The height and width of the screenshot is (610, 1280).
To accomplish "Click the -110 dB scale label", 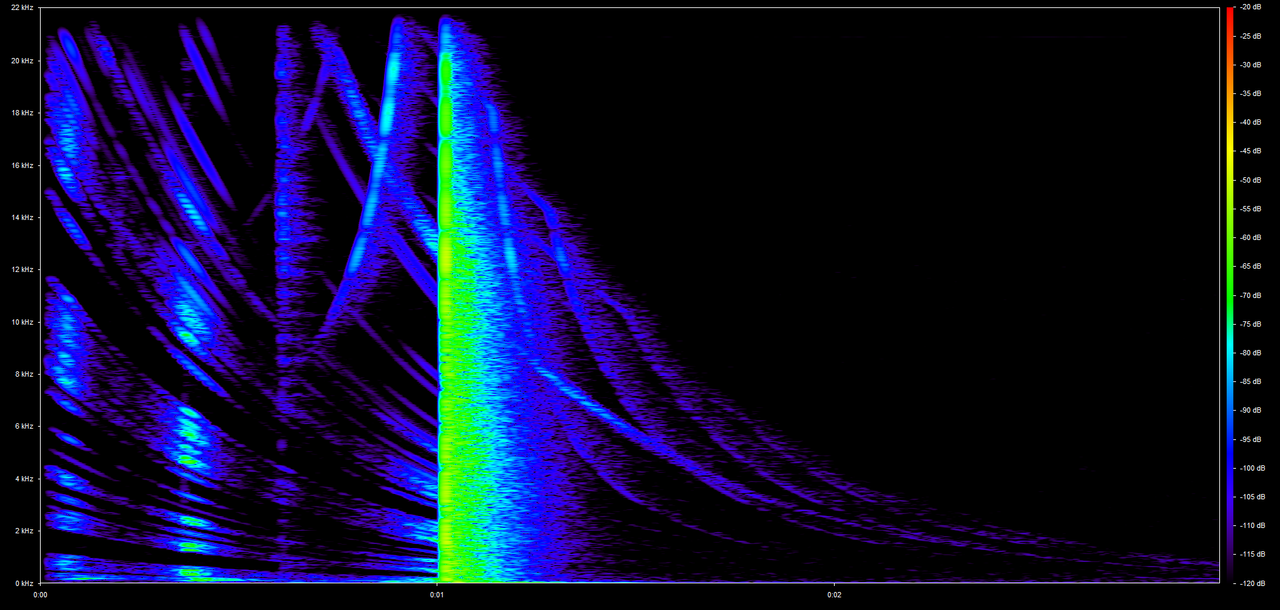I will pyautogui.click(x=1251, y=525).
